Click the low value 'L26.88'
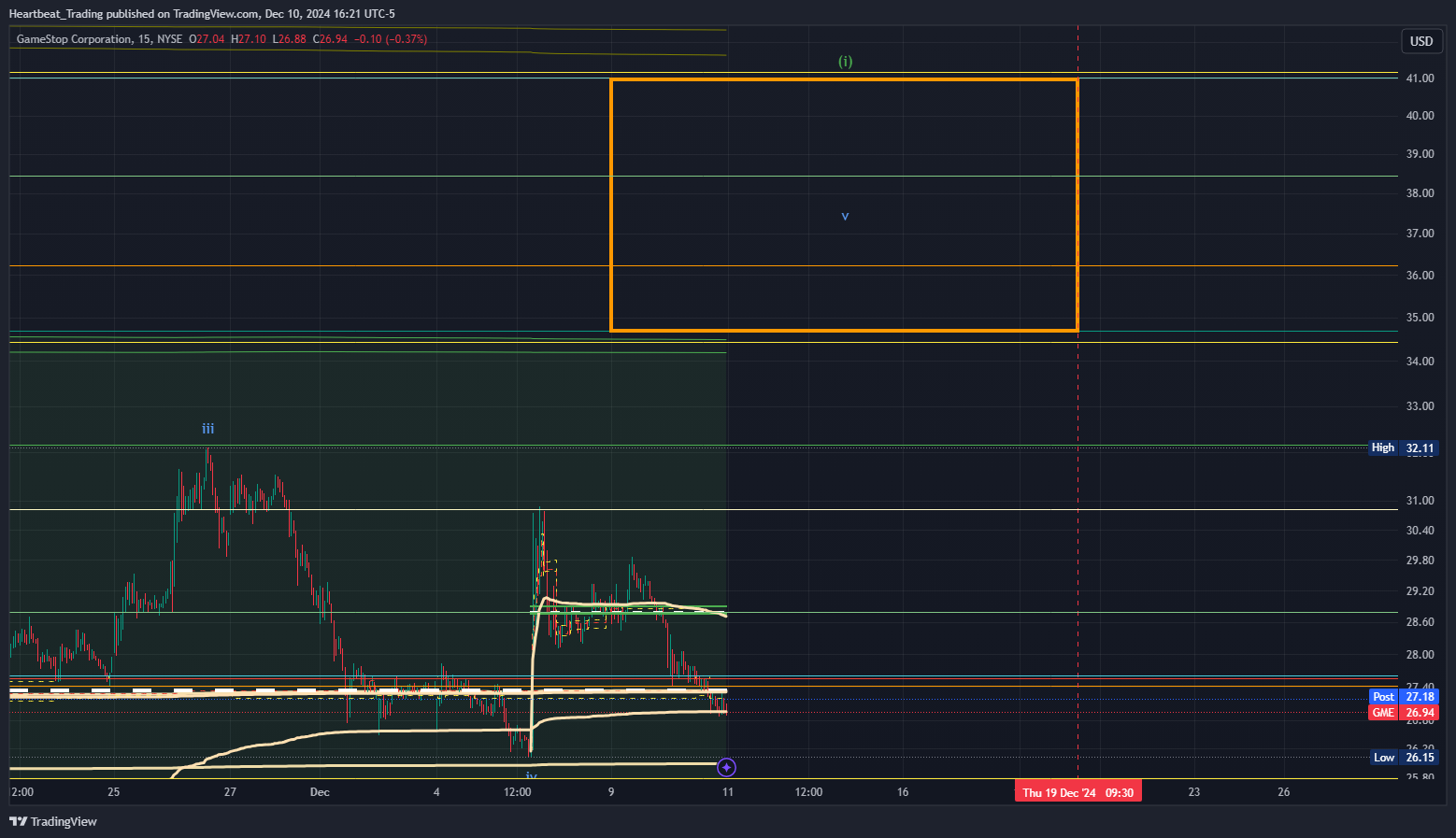 (289, 39)
